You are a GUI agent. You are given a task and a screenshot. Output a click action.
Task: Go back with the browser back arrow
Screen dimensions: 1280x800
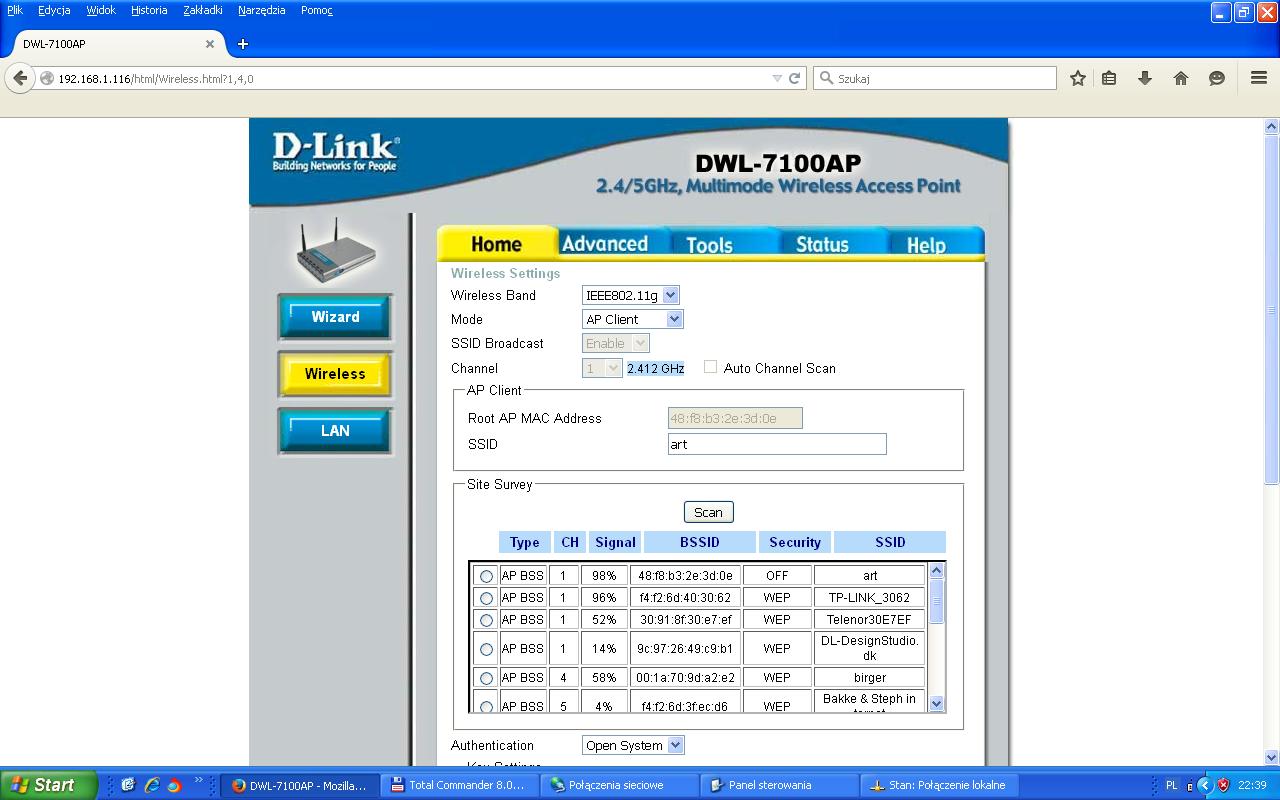20,78
